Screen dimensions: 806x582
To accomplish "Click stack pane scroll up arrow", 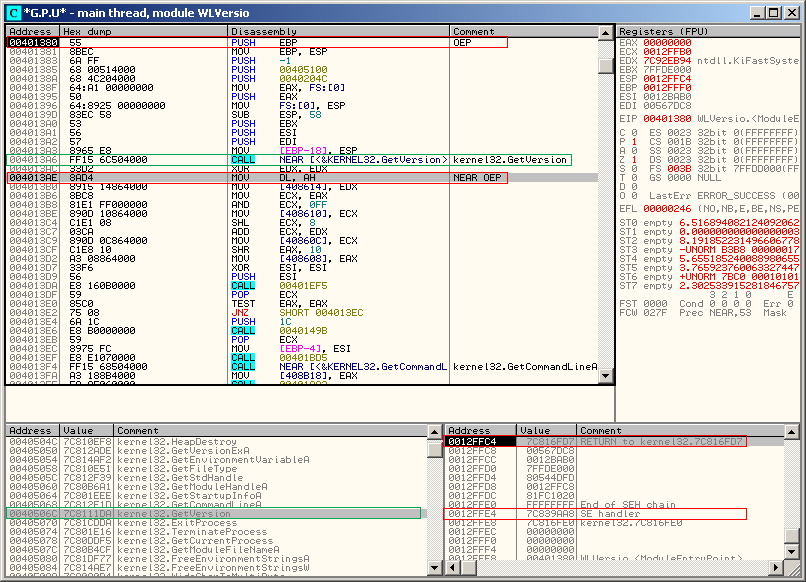I will [x=792, y=432].
